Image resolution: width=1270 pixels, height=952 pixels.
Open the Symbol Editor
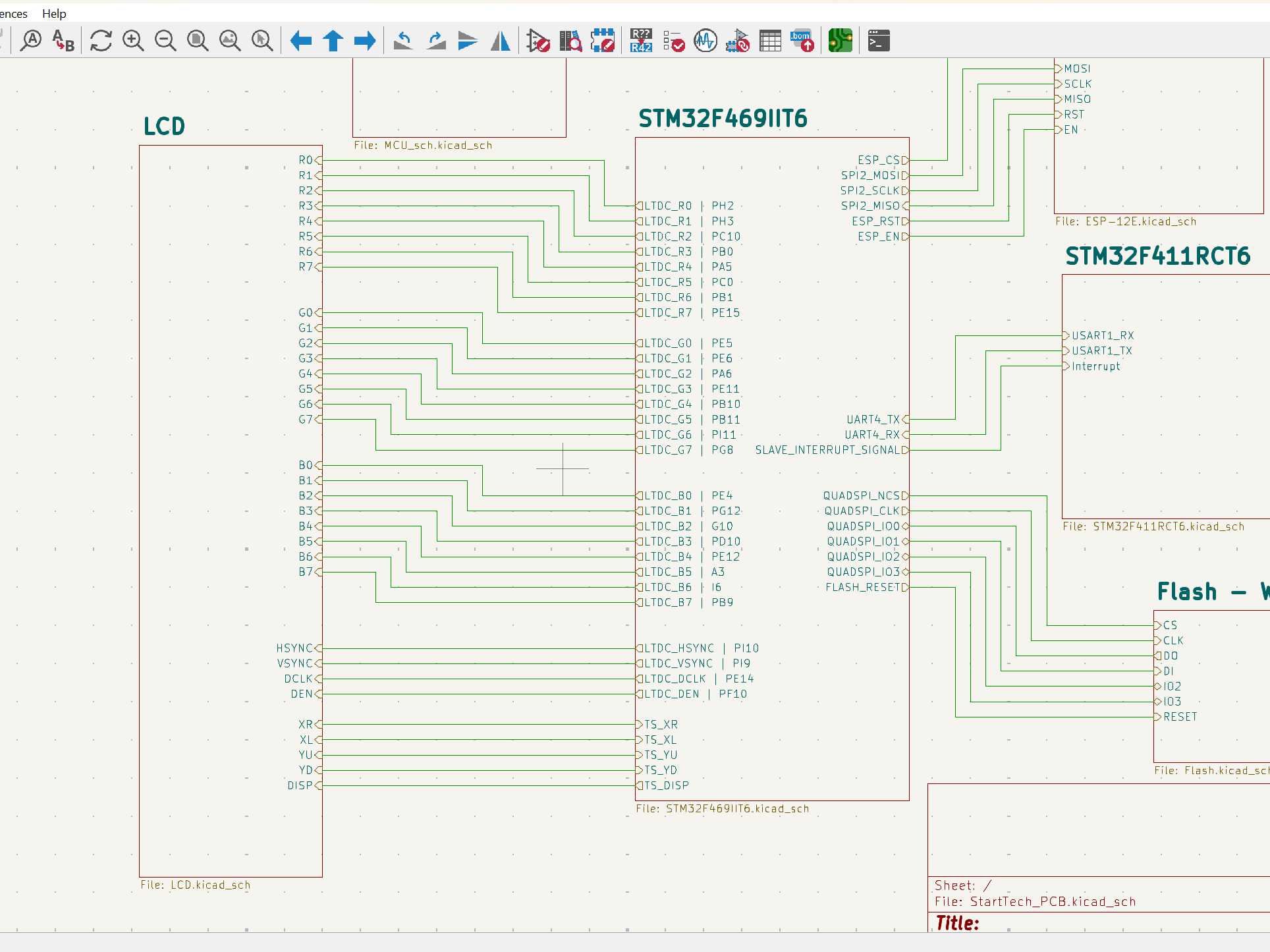point(538,41)
